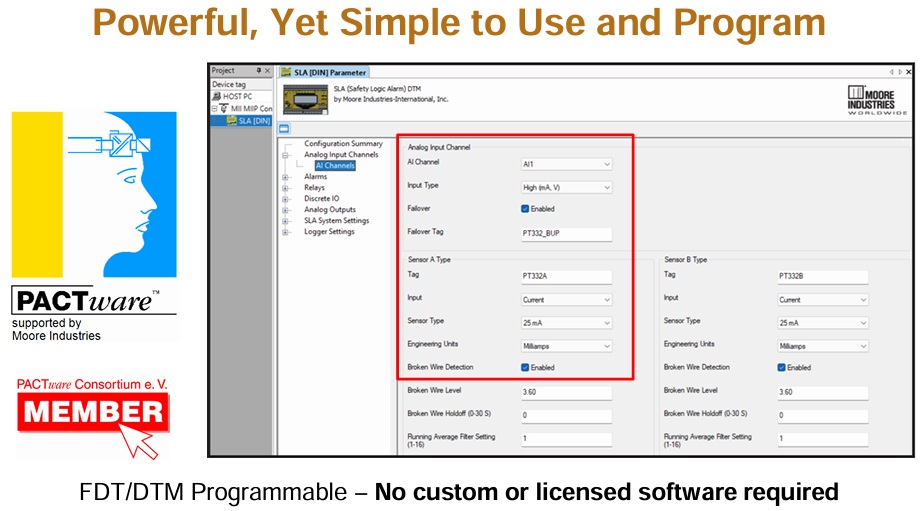The height and width of the screenshot is (511, 922).
Task: Open Sensor B Sensor Type dropdown 25 mA
Action: click(823, 323)
